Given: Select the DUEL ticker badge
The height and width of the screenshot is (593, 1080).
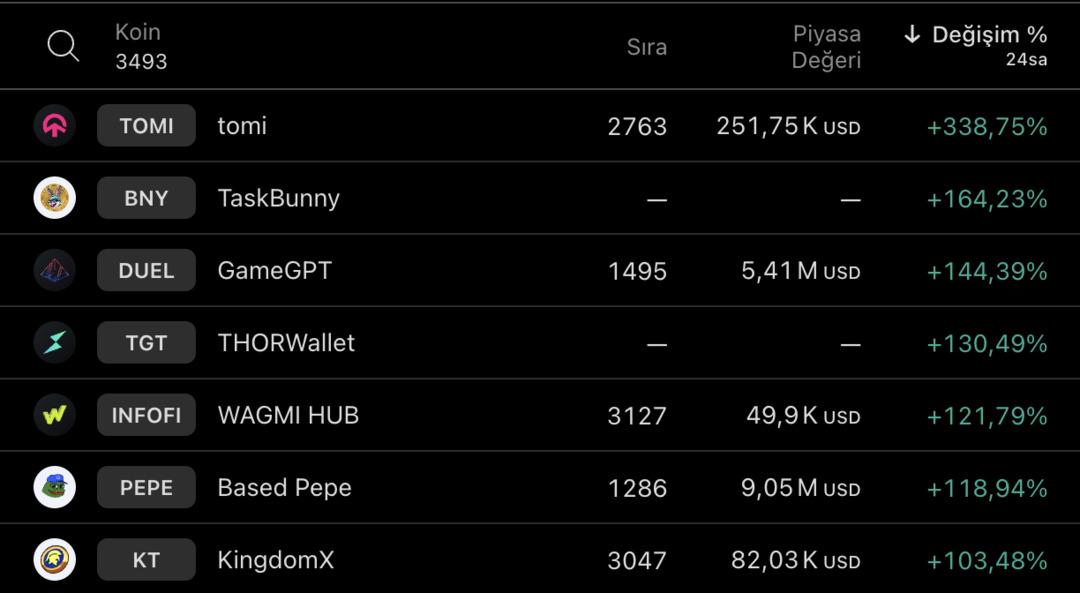Looking at the screenshot, I should 146,270.
